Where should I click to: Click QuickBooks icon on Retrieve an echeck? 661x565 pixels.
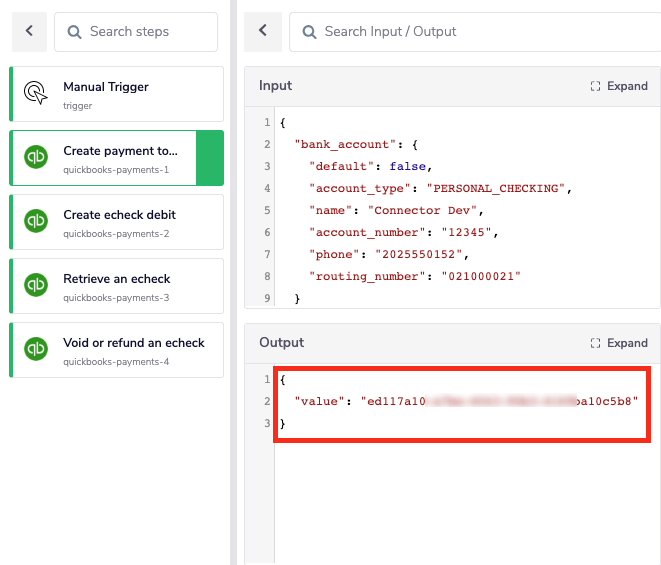36,285
